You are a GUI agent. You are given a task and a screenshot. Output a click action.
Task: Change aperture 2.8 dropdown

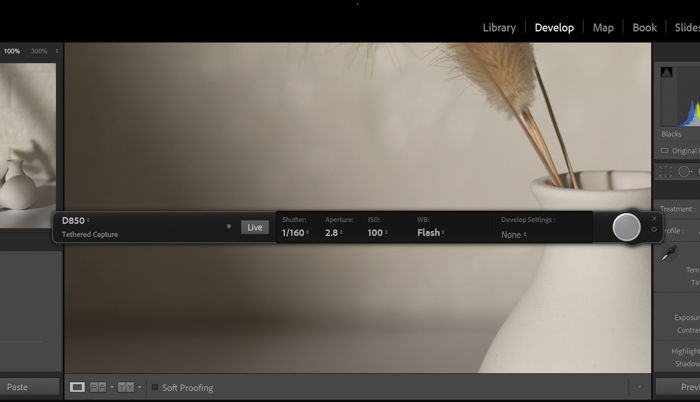click(333, 233)
